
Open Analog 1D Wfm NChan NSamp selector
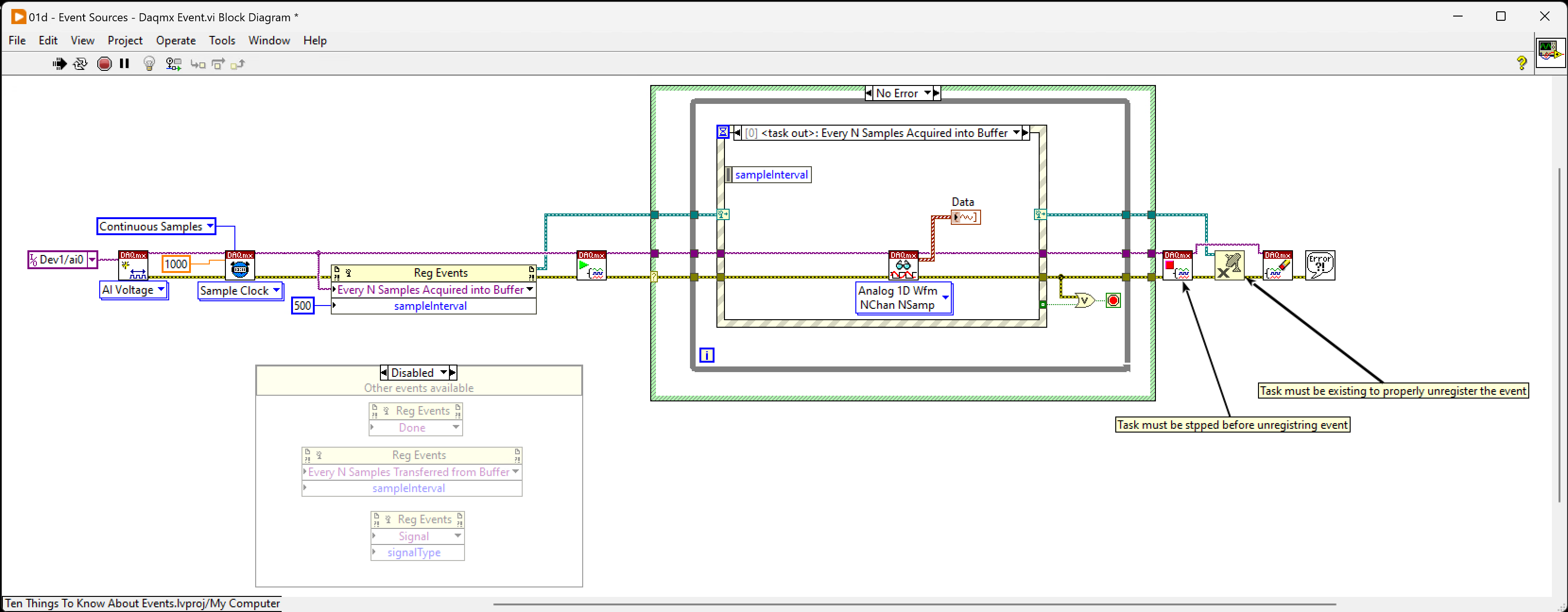(945, 297)
